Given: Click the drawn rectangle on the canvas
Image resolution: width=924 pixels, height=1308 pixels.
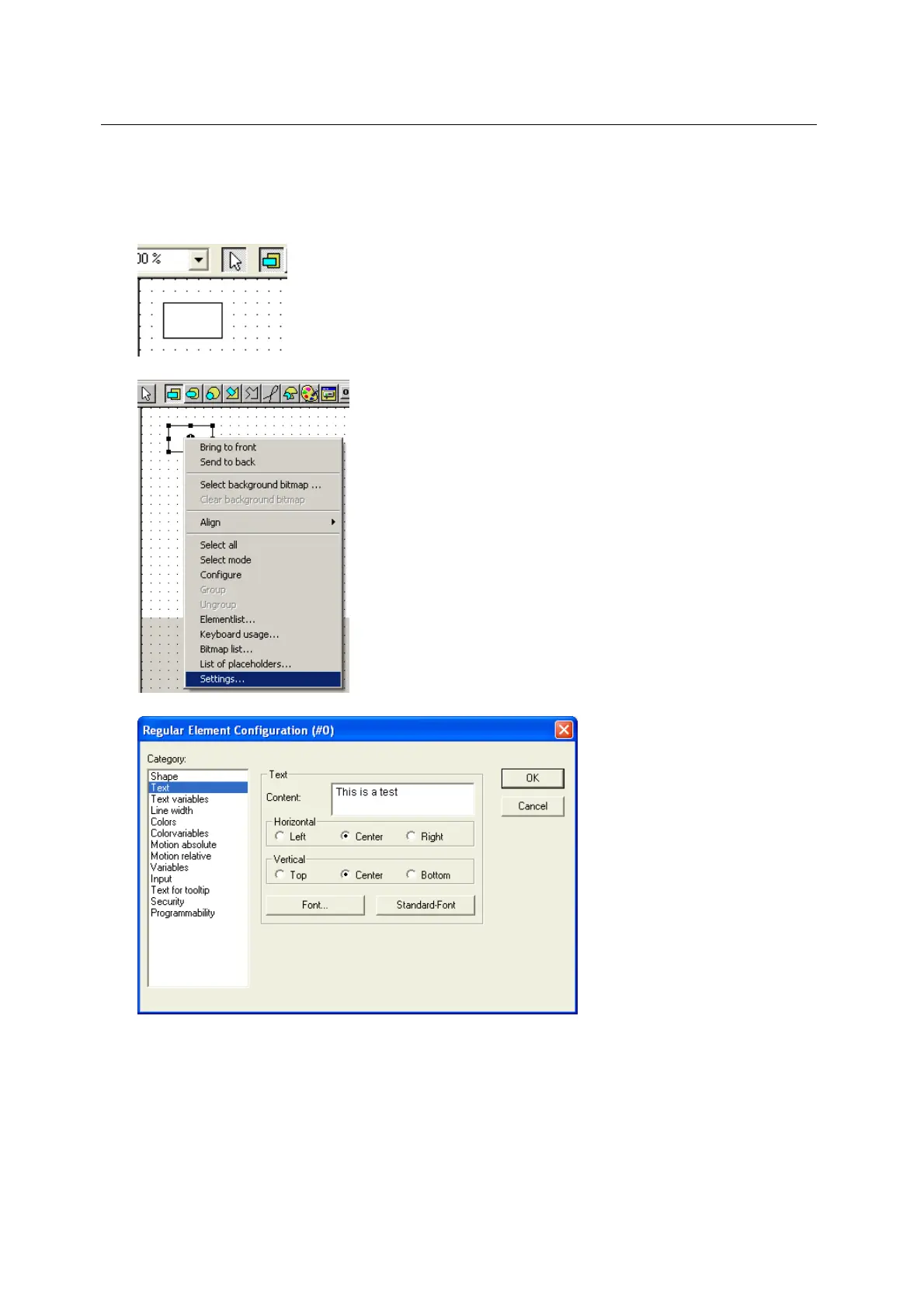Looking at the screenshot, I should point(193,321).
